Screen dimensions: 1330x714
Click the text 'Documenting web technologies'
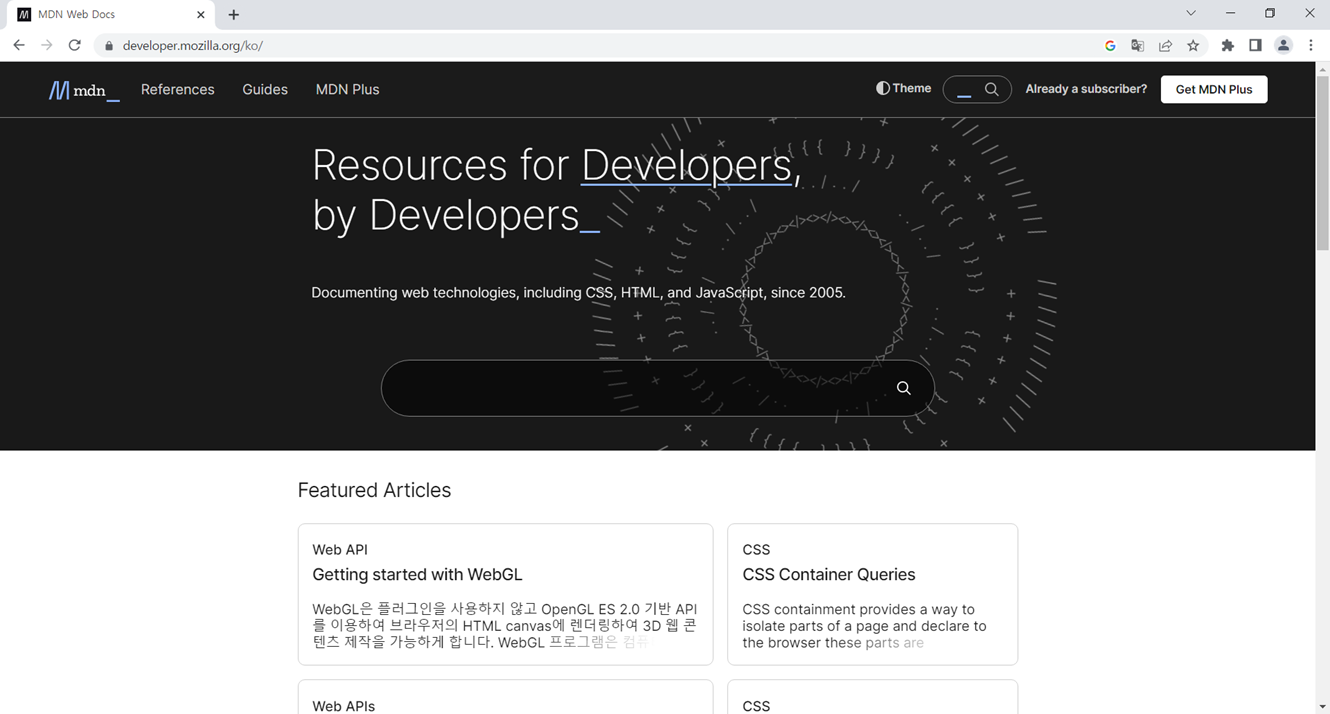pos(414,293)
